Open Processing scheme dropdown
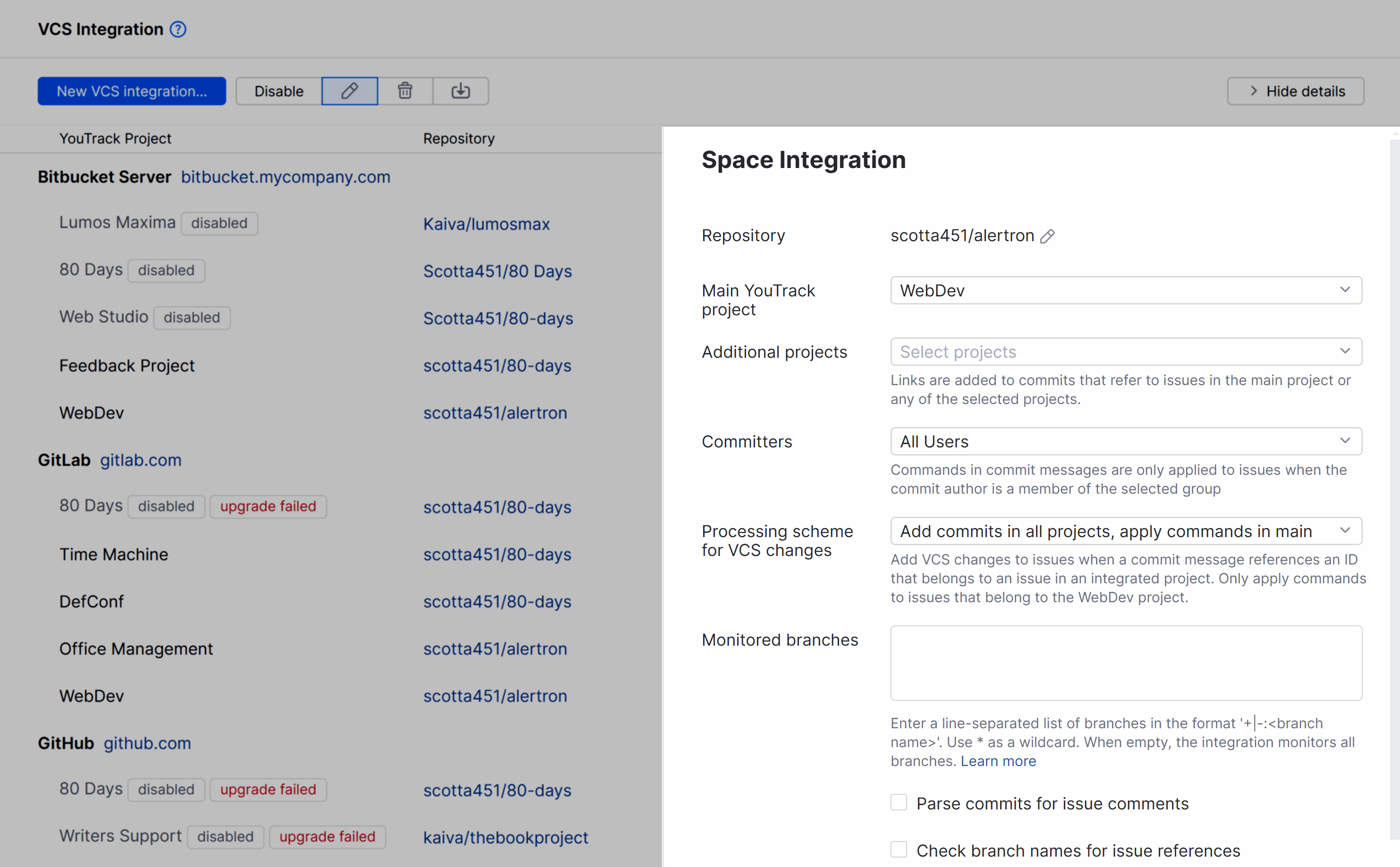 [x=1125, y=531]
